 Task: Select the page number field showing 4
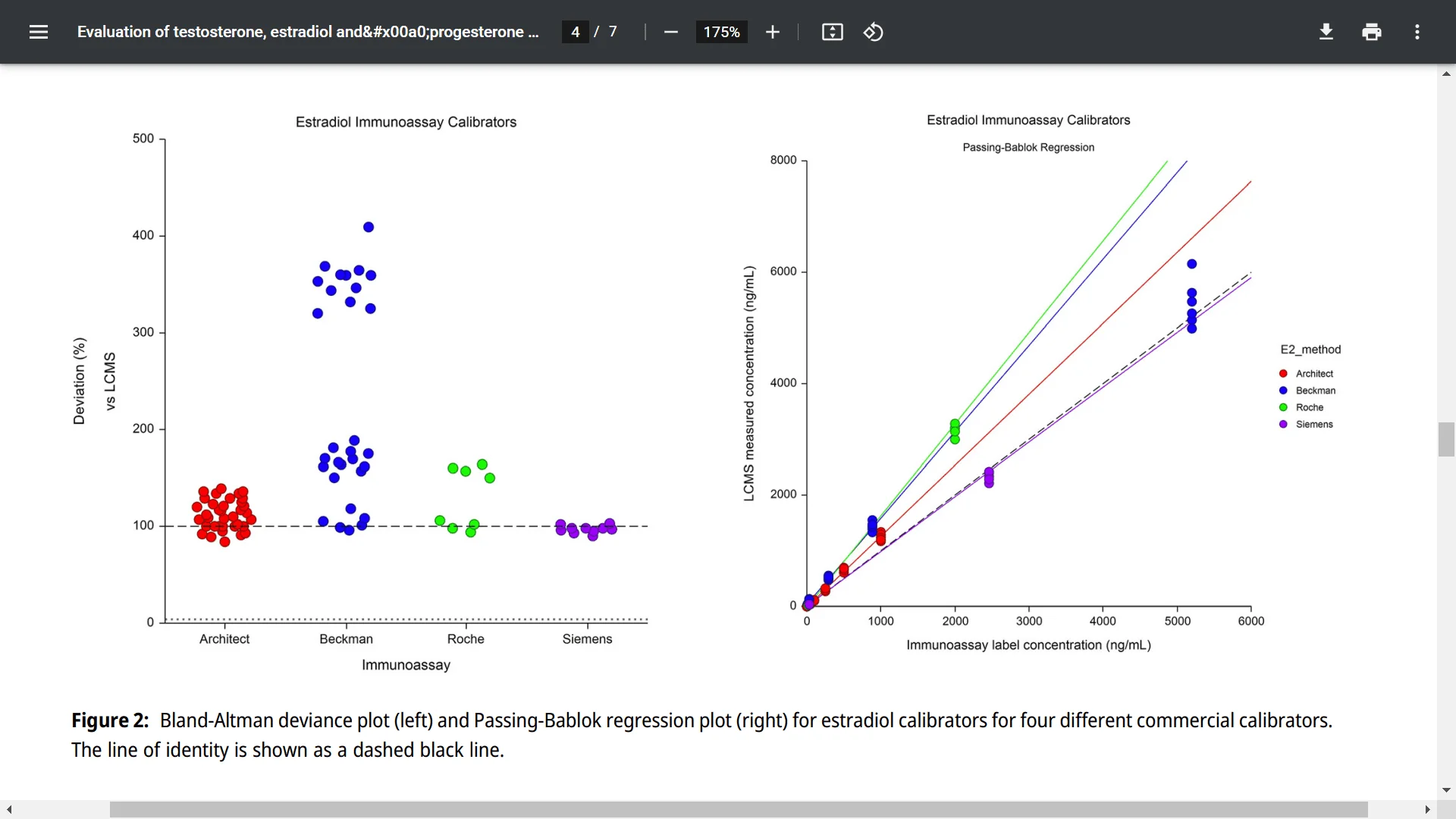tap(576, 32)
